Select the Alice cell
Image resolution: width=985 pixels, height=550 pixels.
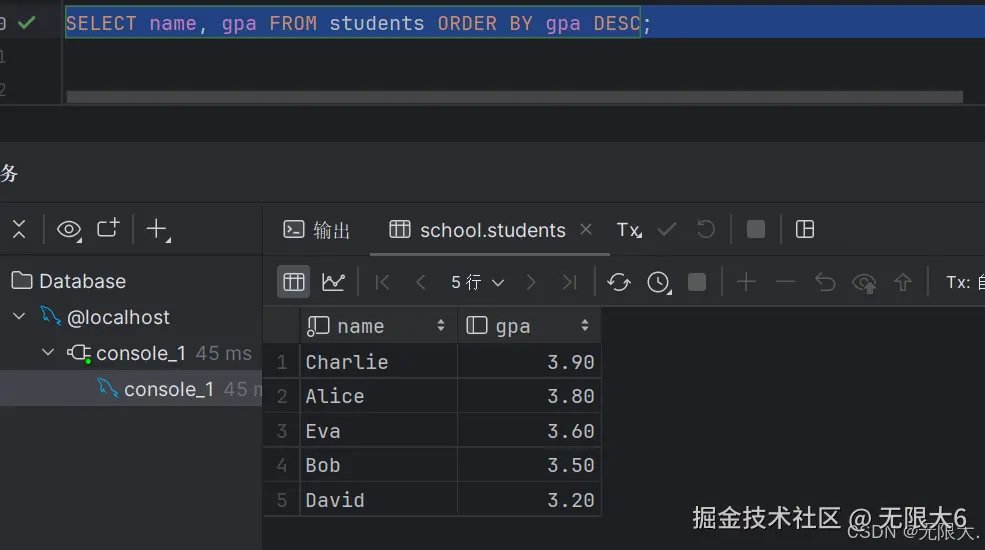[379, 396]
